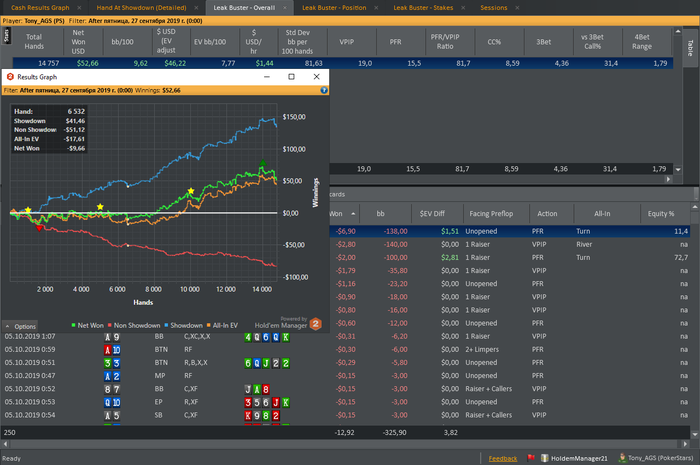Click the HoldemManager21 database icon in status bar
This screenshot has height=465, width=700.
pos(544,458)
